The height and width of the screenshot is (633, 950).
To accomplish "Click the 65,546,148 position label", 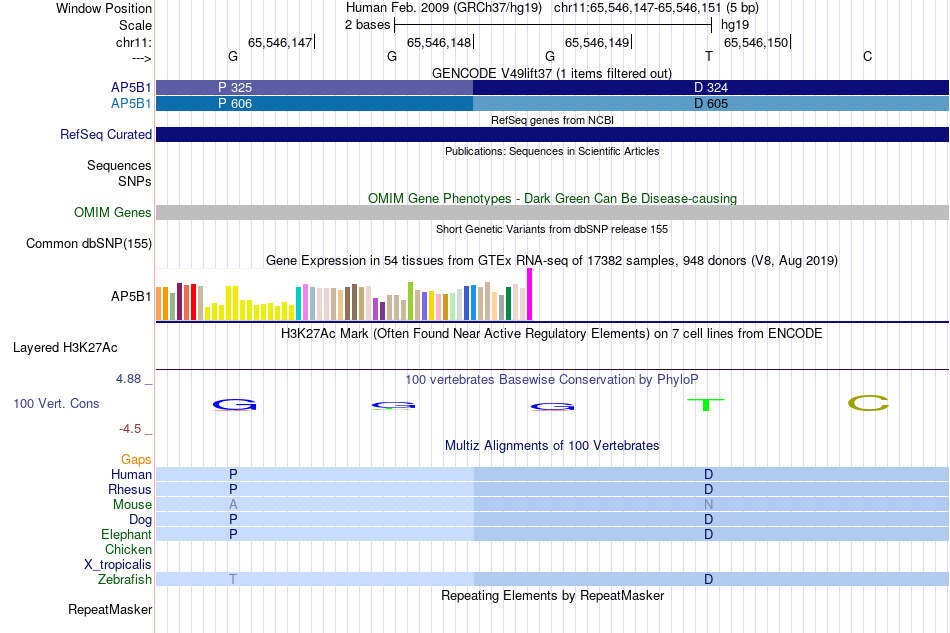I will pyautogui.click(x=439, y=42).
